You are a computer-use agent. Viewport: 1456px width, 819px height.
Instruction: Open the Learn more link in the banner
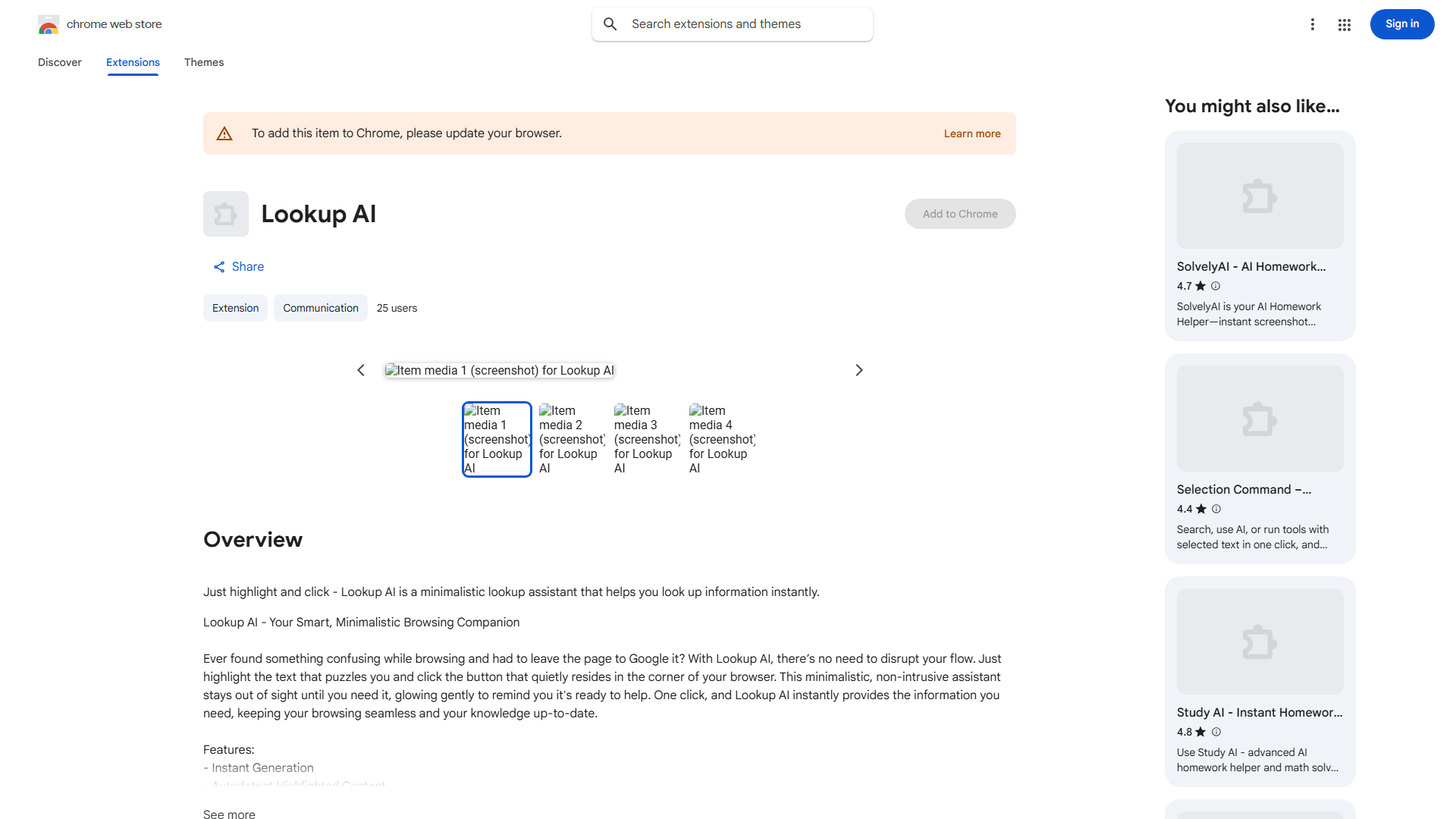971,133
